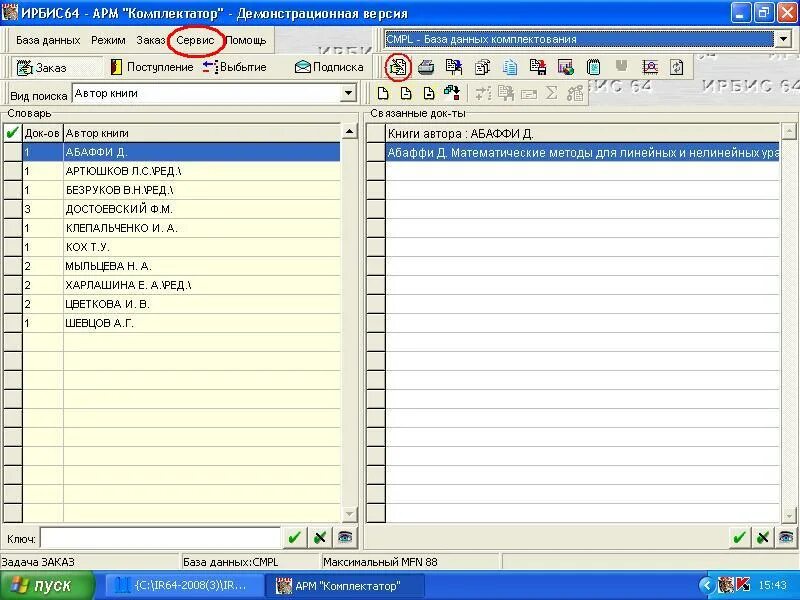Click the colored squares with down-arrow icon

452,93
